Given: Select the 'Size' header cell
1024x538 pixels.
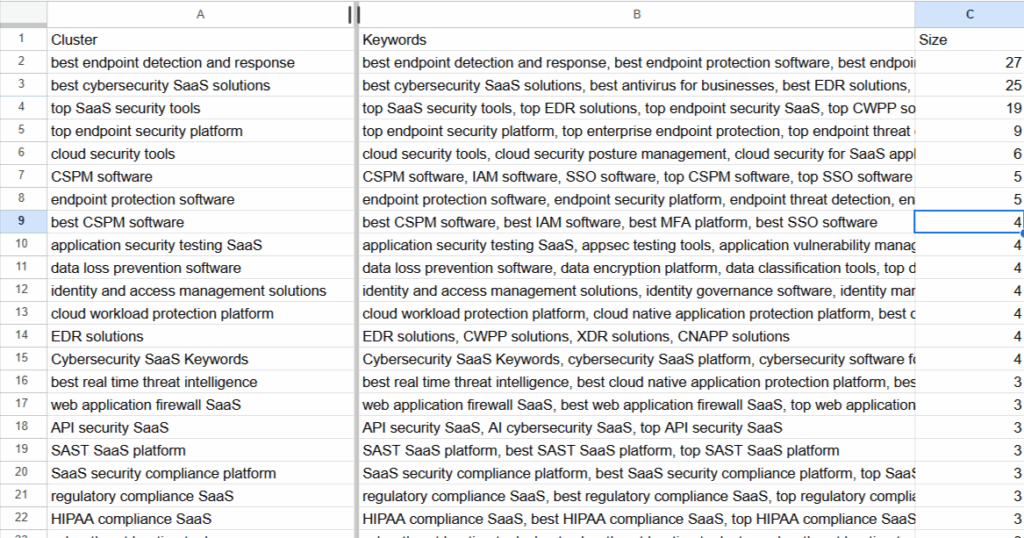Looking at the screenshot, I should coord(968,40).
